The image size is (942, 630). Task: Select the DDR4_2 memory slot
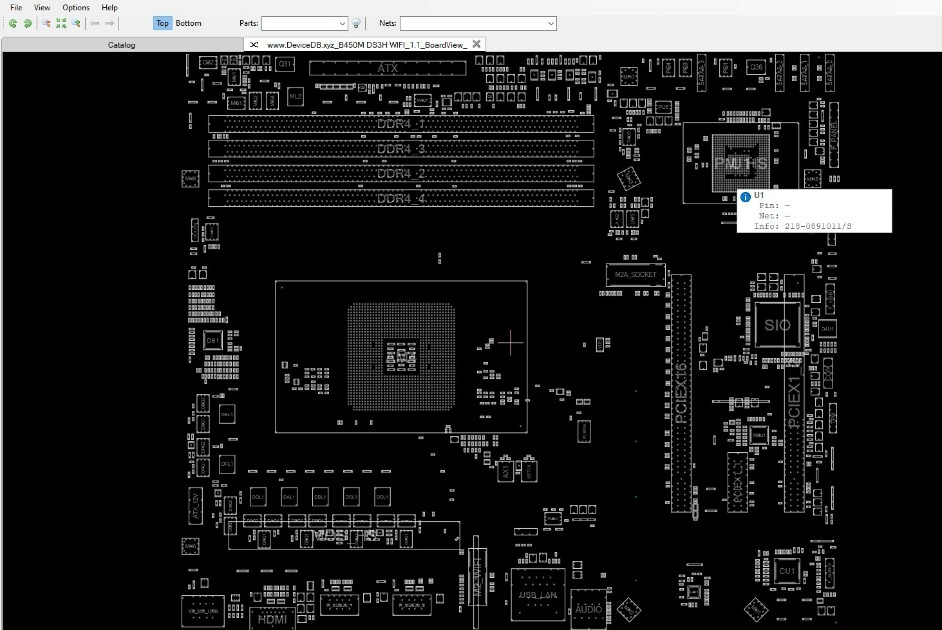[401, 174]
